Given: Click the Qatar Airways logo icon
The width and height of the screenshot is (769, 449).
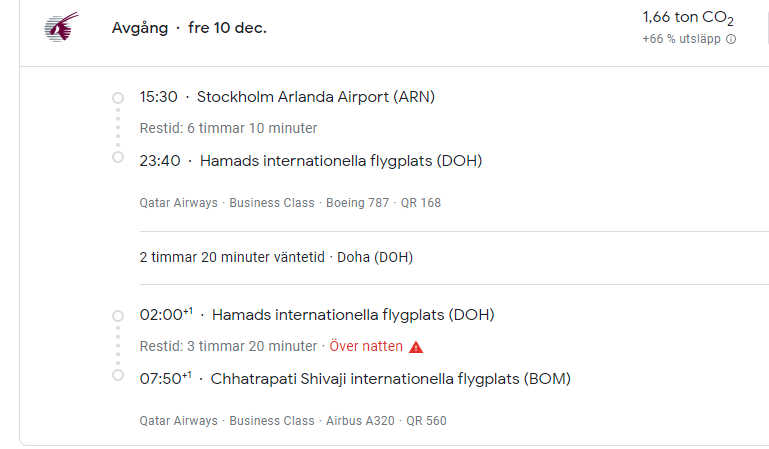Looking at the screenshot, I should [x=61, y=27].
